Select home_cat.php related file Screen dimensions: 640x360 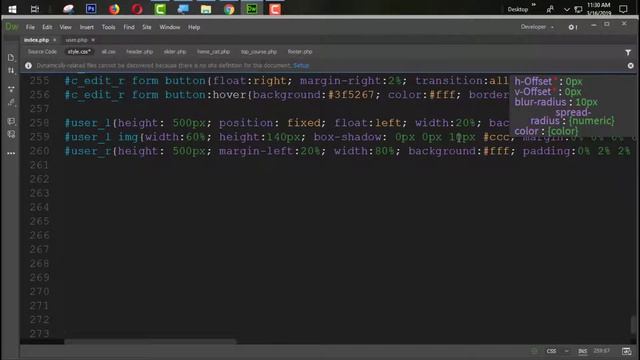(213, 52)
